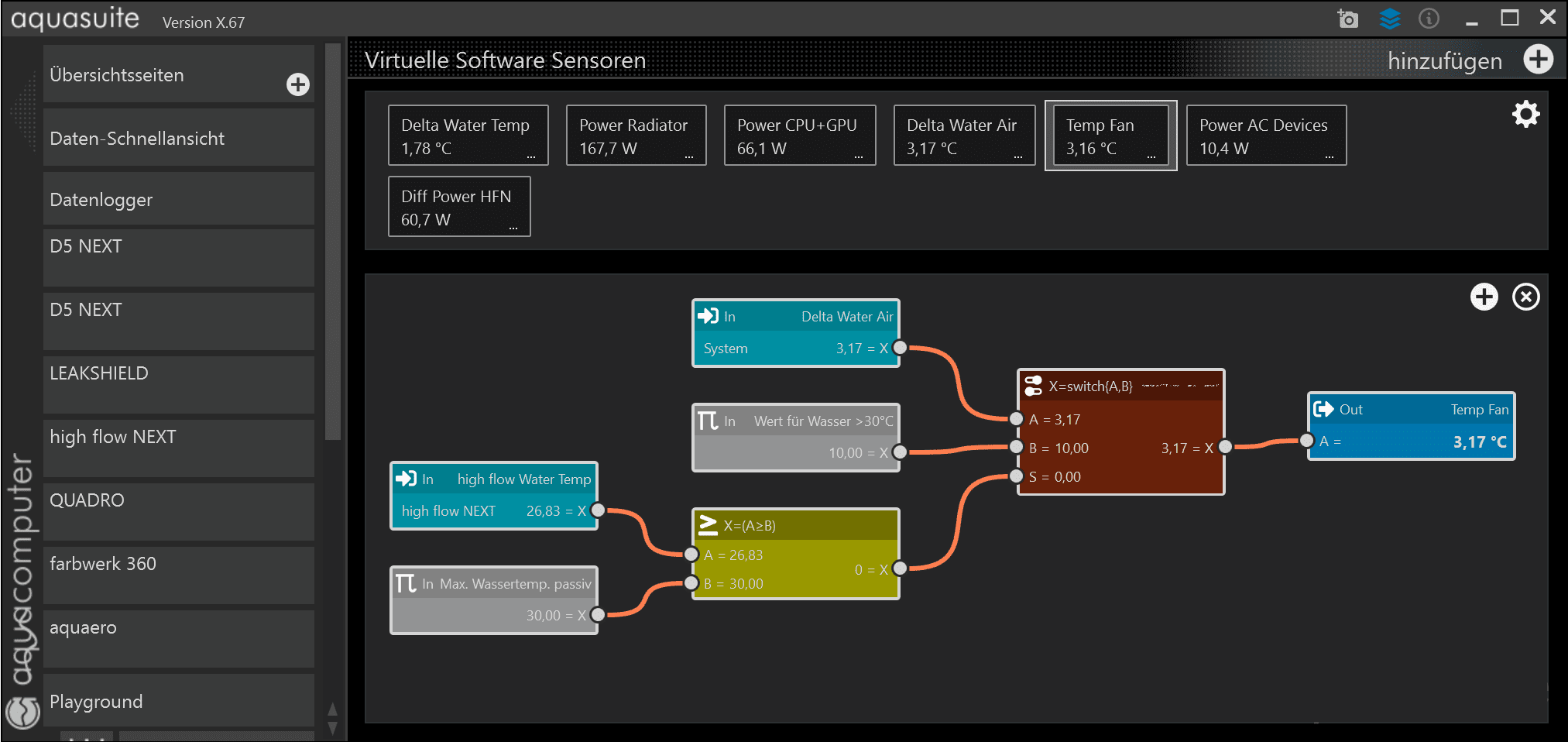1568x742 pixels.
Task: Click the aquacomputer logo icon at bottom left
Action: coord(22,712)
